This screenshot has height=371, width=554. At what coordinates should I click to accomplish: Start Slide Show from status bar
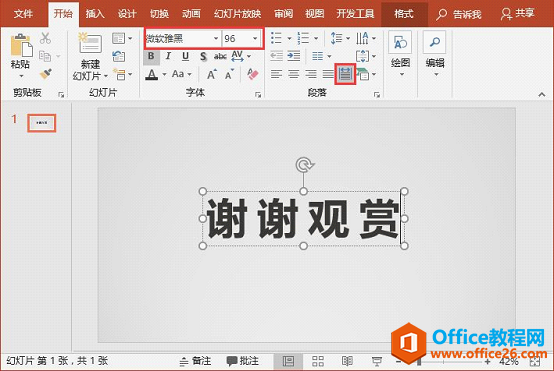(x=377, y=361)
